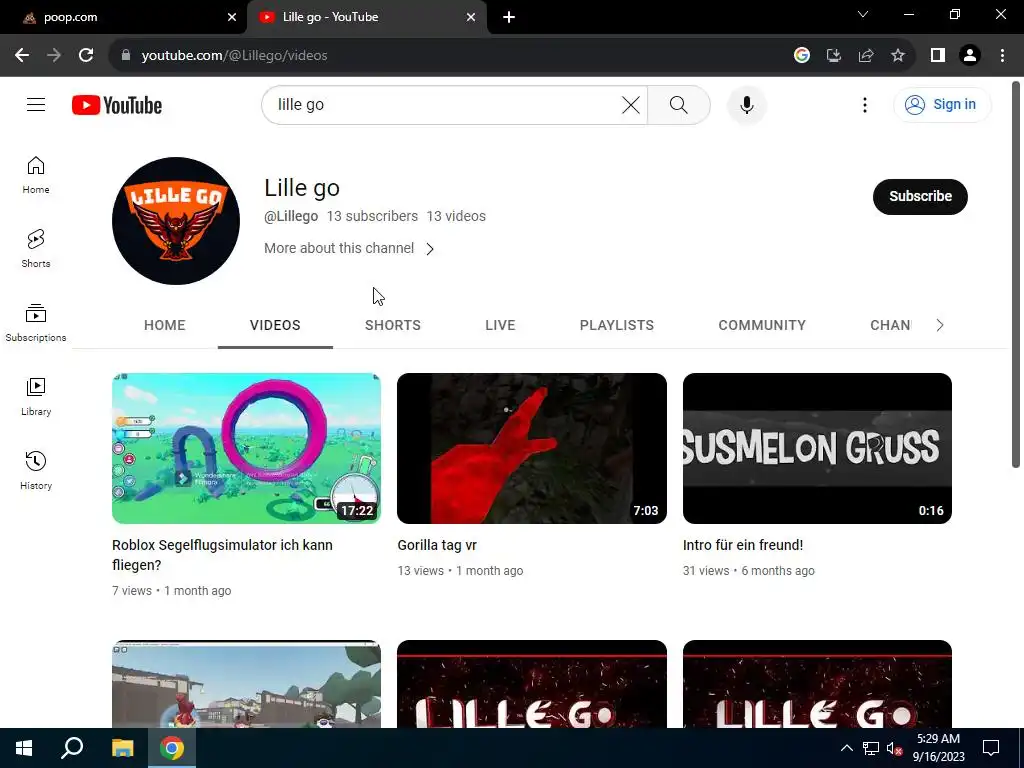
Task: Open Chrome profile avatar icon
Action: coord(970,56)
